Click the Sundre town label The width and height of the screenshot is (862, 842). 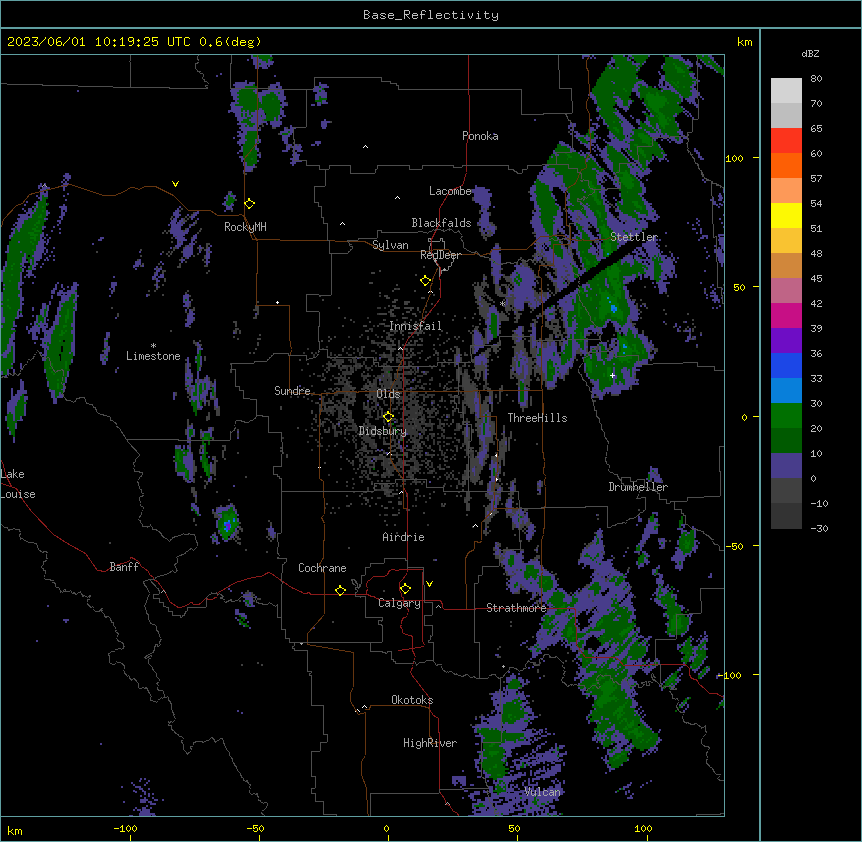292,391
